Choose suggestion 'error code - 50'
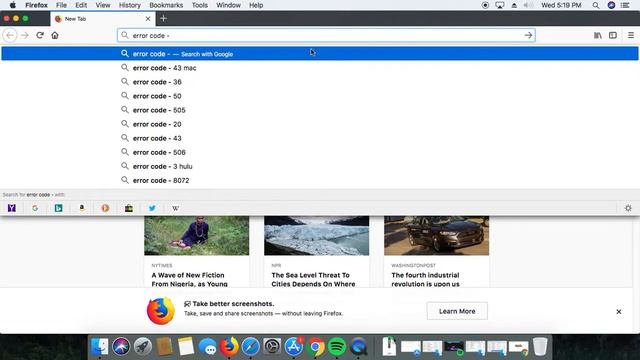The image size is (640, 360). point(320,96)
